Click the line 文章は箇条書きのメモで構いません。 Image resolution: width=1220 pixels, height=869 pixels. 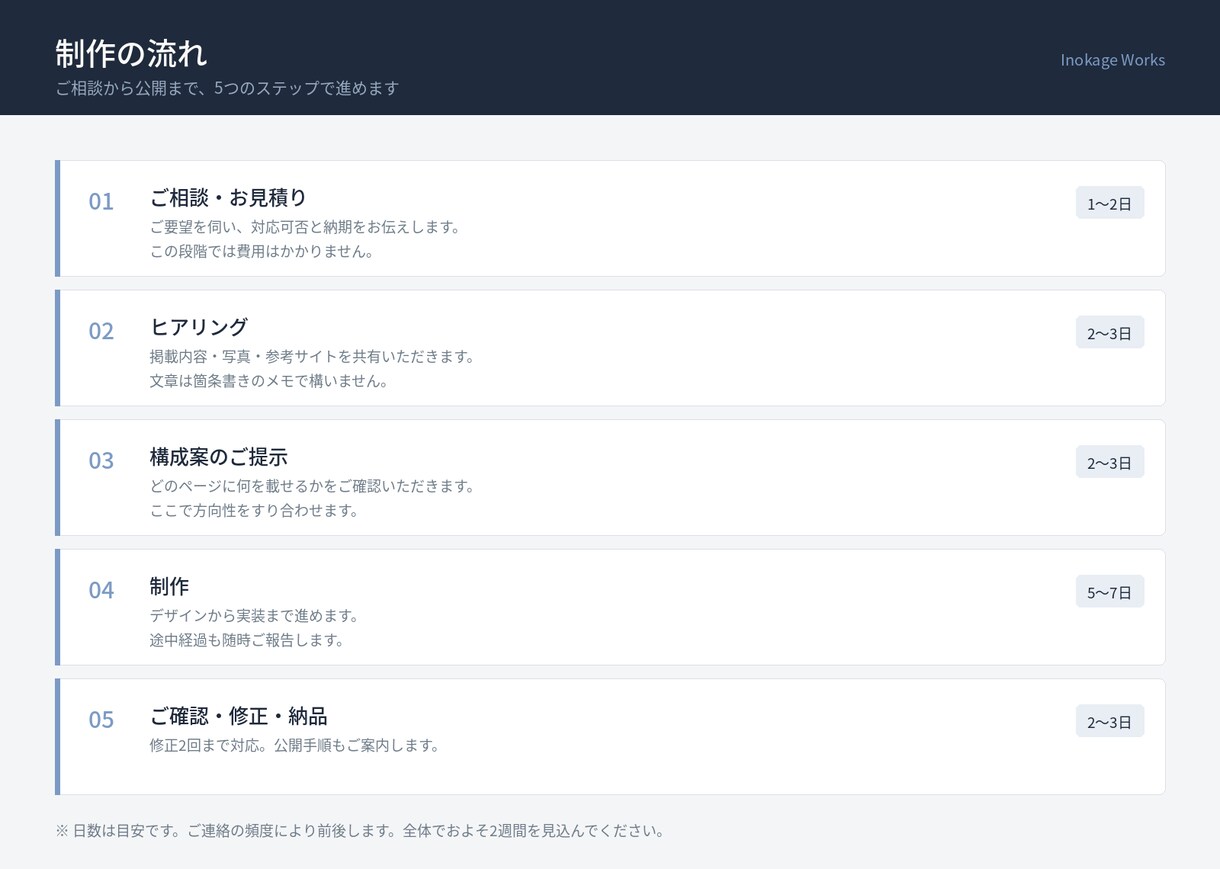click(271, 381)
